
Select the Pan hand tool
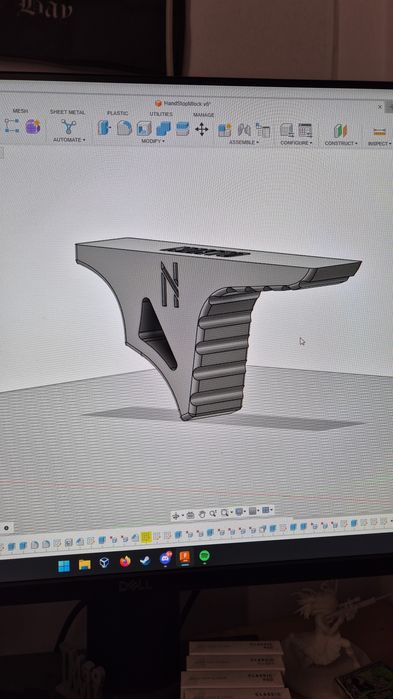(202, 514)
